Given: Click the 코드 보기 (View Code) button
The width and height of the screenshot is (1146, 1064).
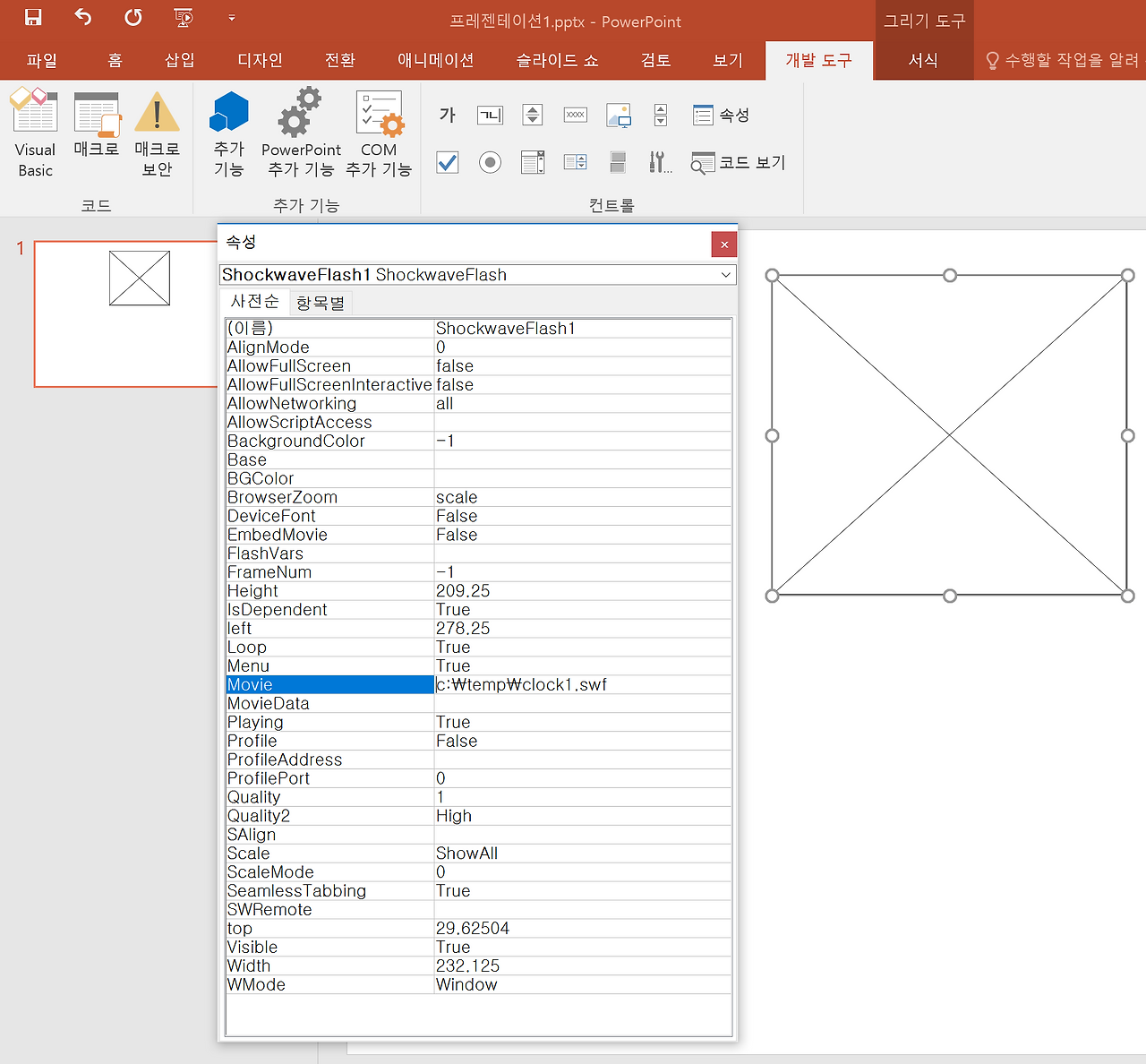Looking at the screenshot, I should 739,162.
